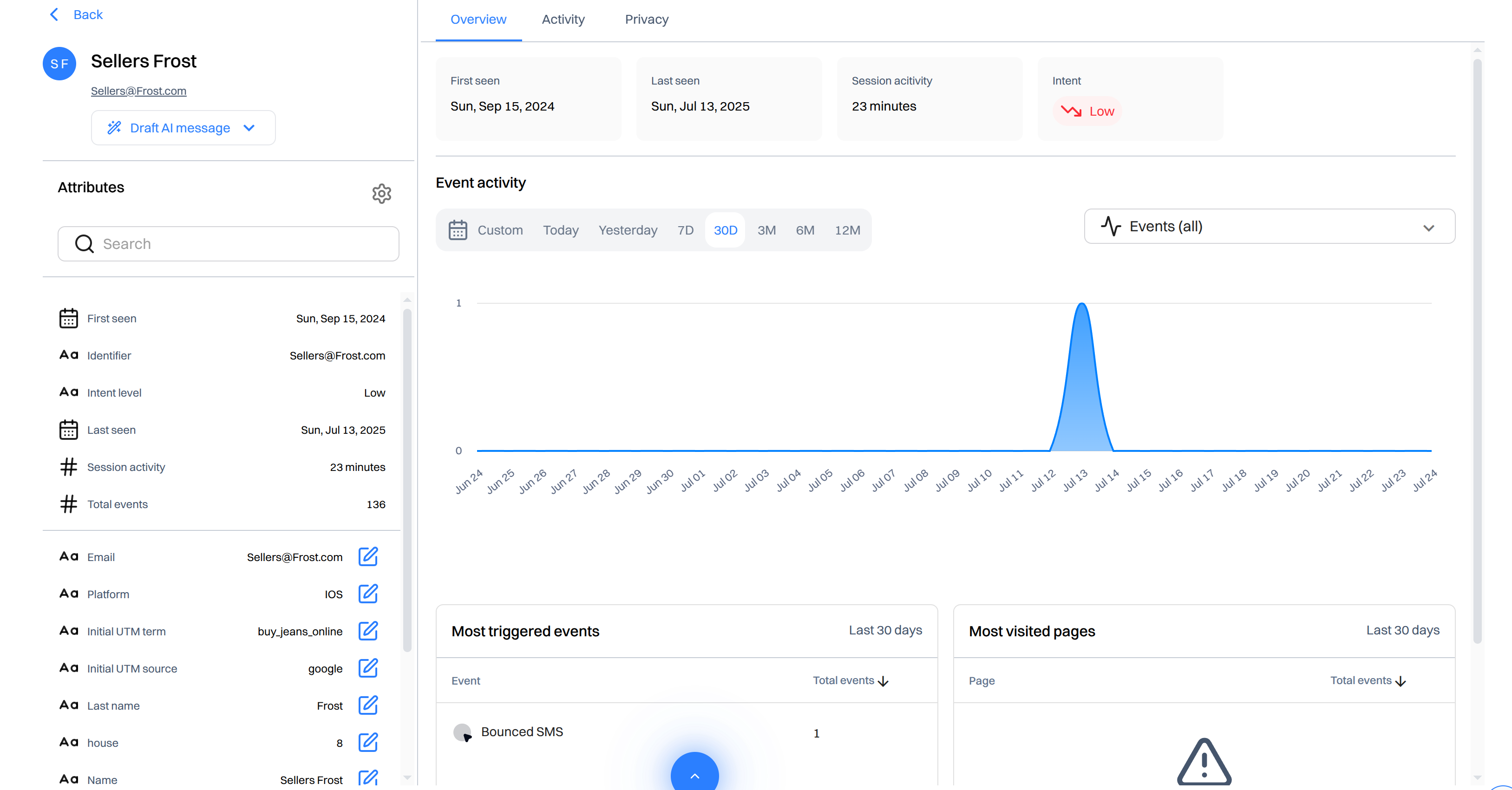Click the SF avatar circle

[59, 63]
